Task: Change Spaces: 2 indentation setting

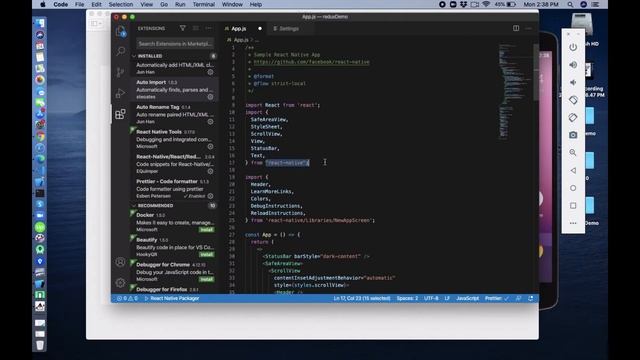Action: point(407,298)
